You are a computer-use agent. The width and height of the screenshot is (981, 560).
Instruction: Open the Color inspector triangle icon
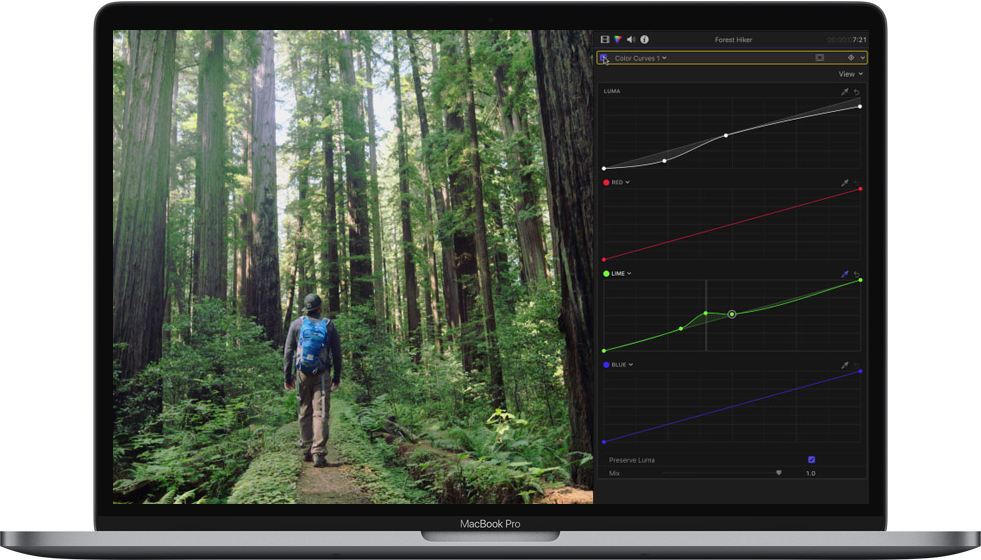pos(618,39)
